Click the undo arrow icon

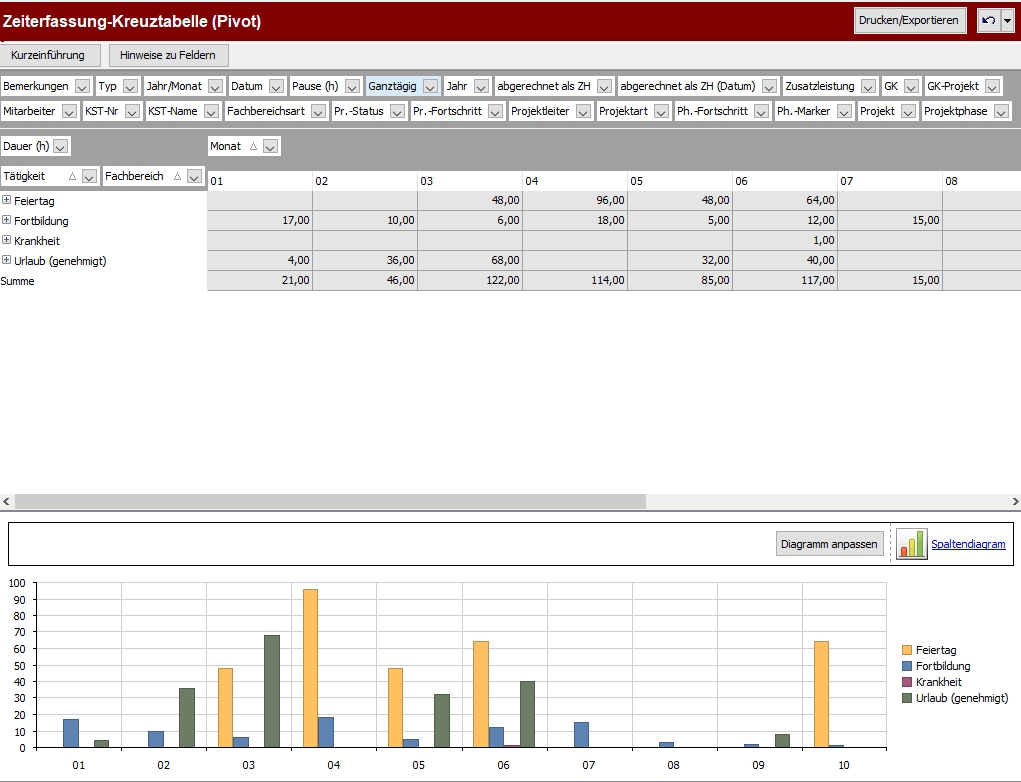click(x=988, y=21)
